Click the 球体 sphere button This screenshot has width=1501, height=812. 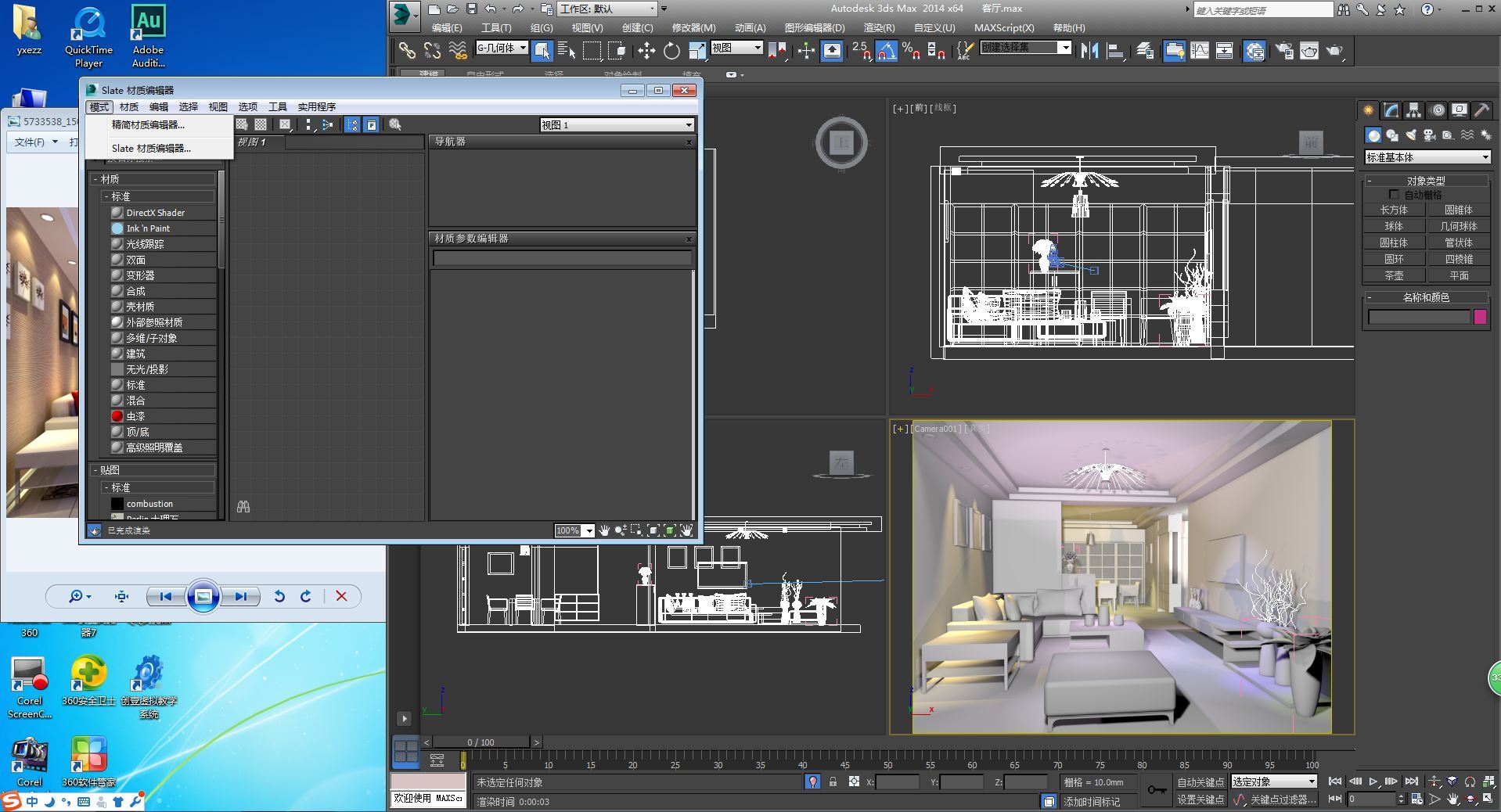(1394, 226)
